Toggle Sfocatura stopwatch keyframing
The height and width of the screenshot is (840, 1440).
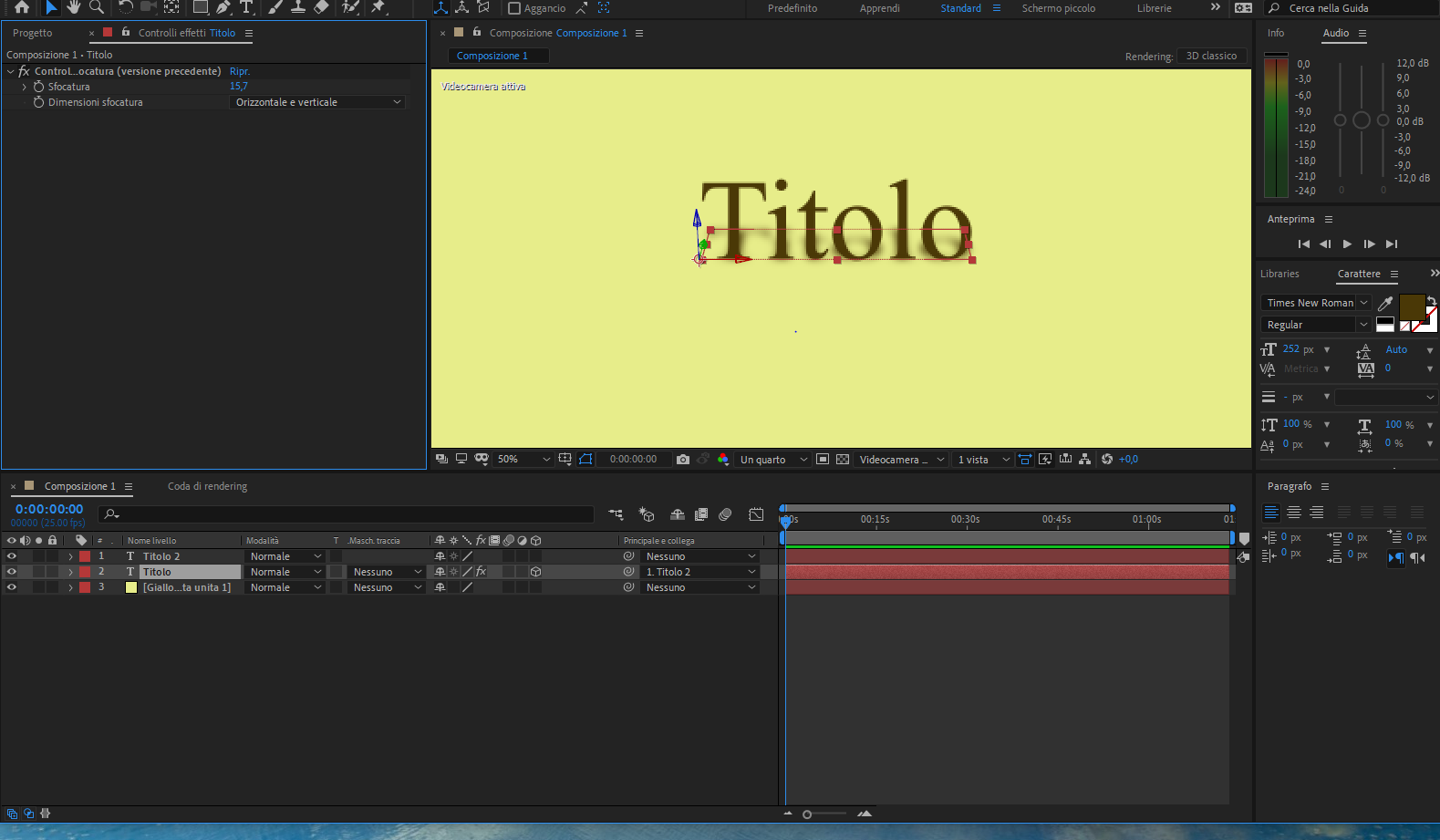38,87
